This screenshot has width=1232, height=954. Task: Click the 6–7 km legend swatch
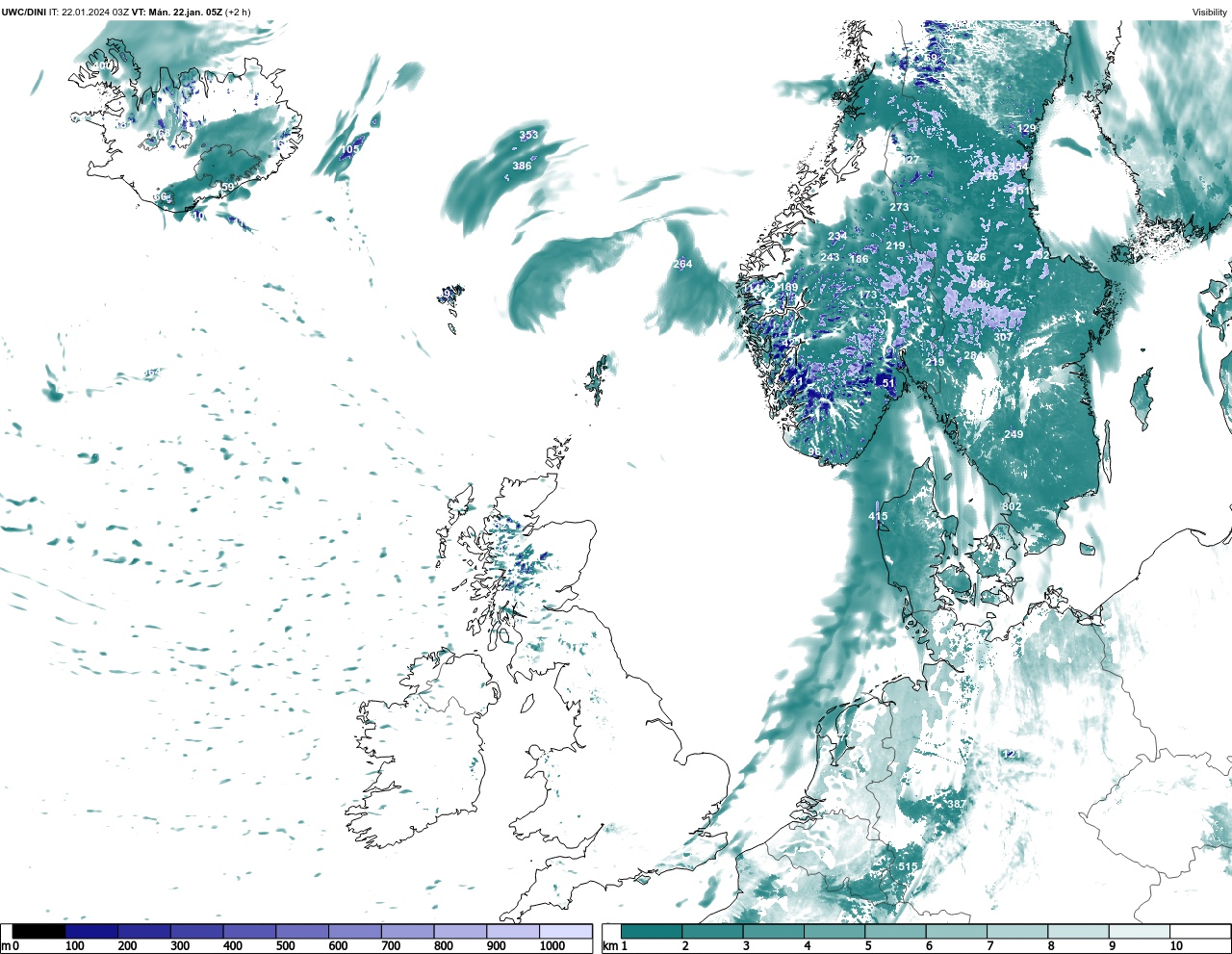(957, 931)
